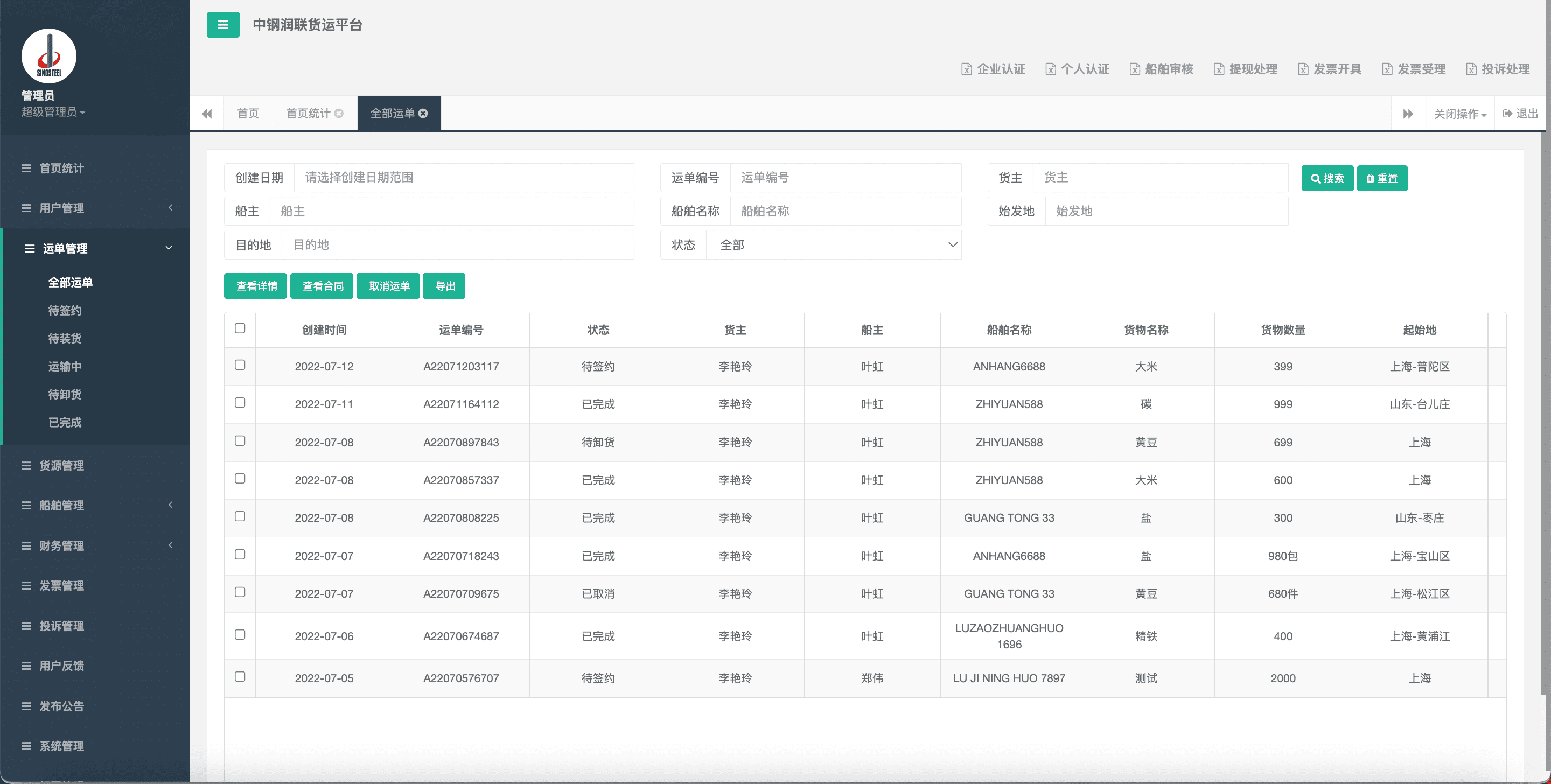Click the 船舶名称 input field
Screen dimensions: 1551x784
[846, 211]
